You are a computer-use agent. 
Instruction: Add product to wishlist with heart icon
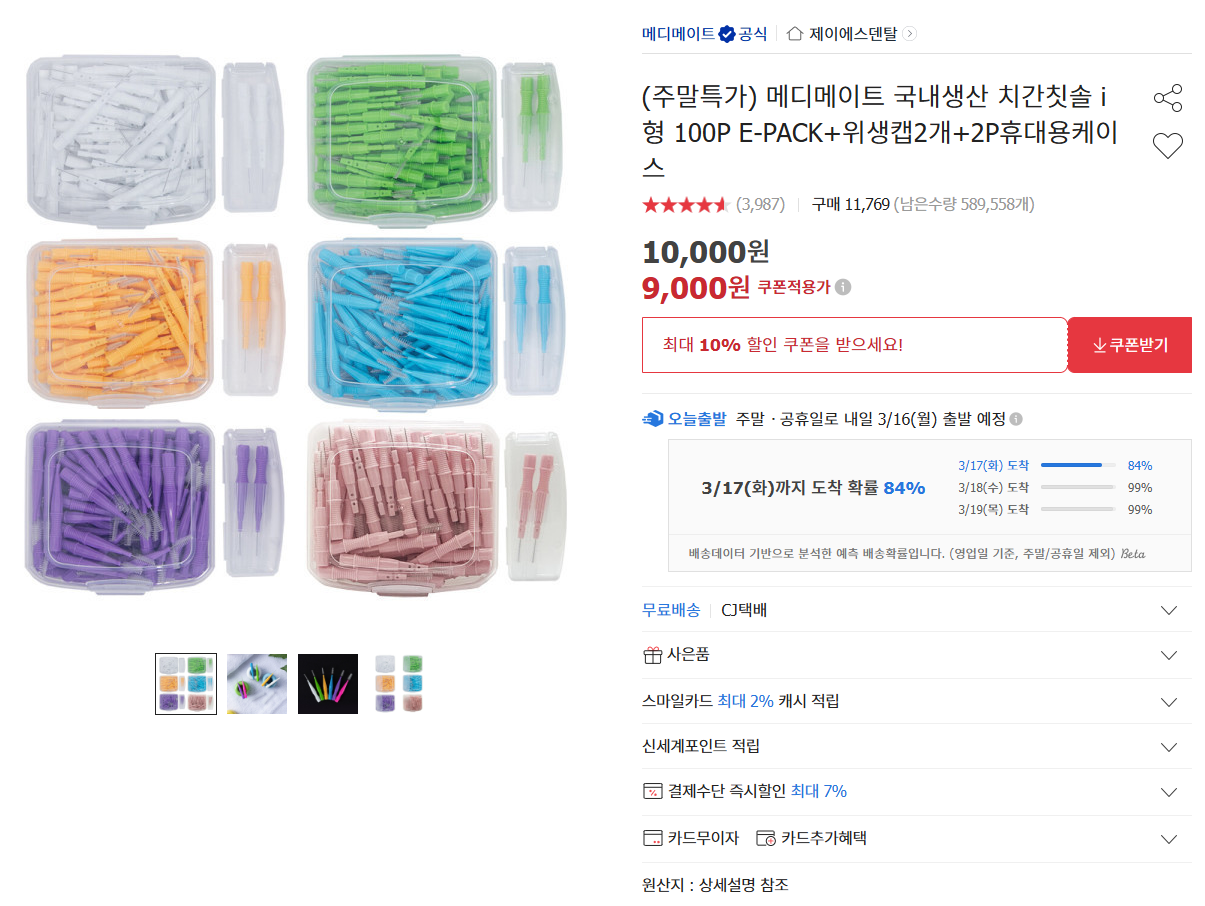(x=1167, y=146)
